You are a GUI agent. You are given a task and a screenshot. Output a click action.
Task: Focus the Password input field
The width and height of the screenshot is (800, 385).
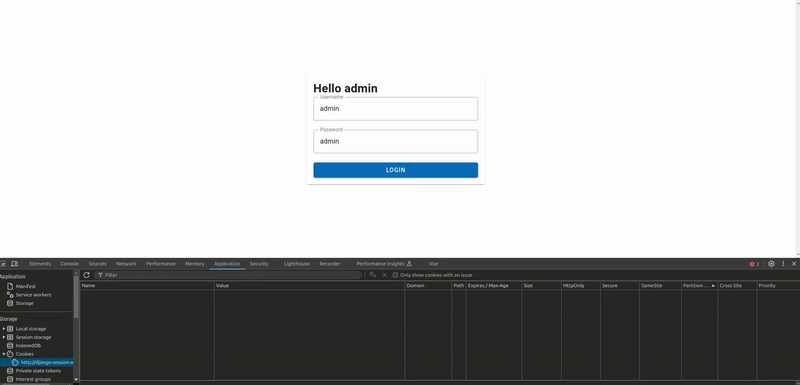click(x=395, y=141)
